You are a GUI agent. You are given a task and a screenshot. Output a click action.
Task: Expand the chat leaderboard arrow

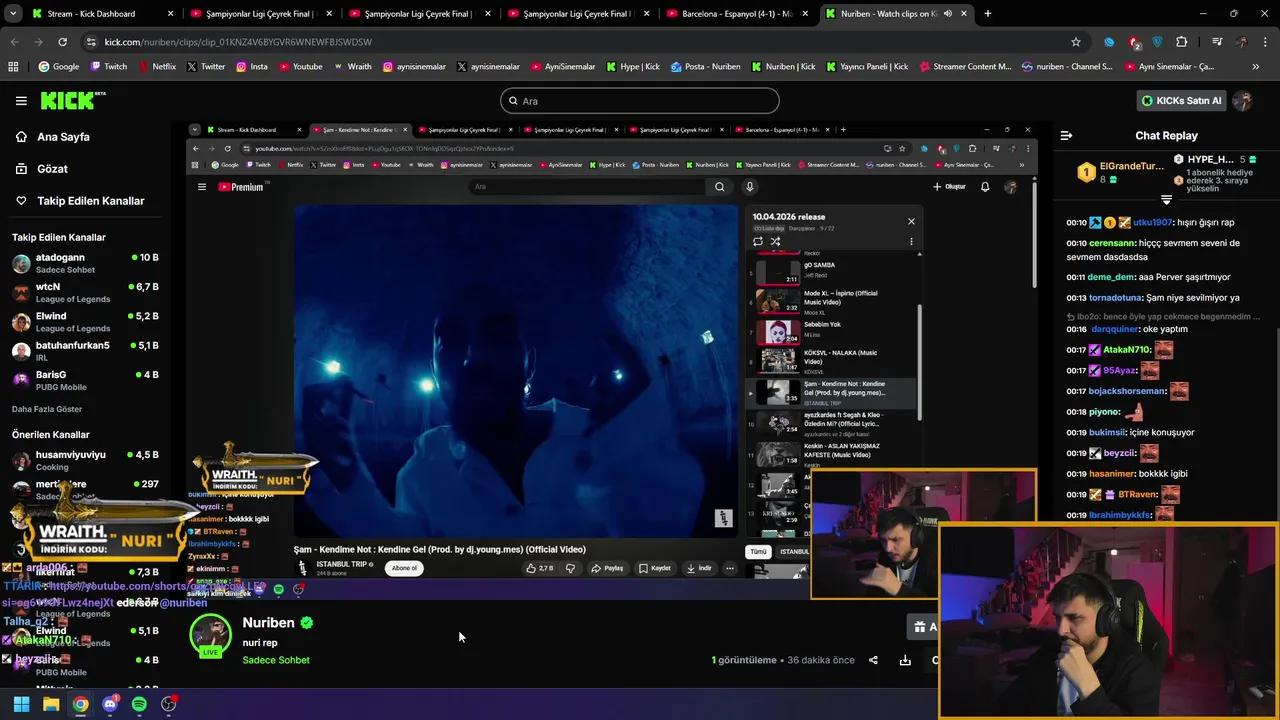pos(1166,199)
